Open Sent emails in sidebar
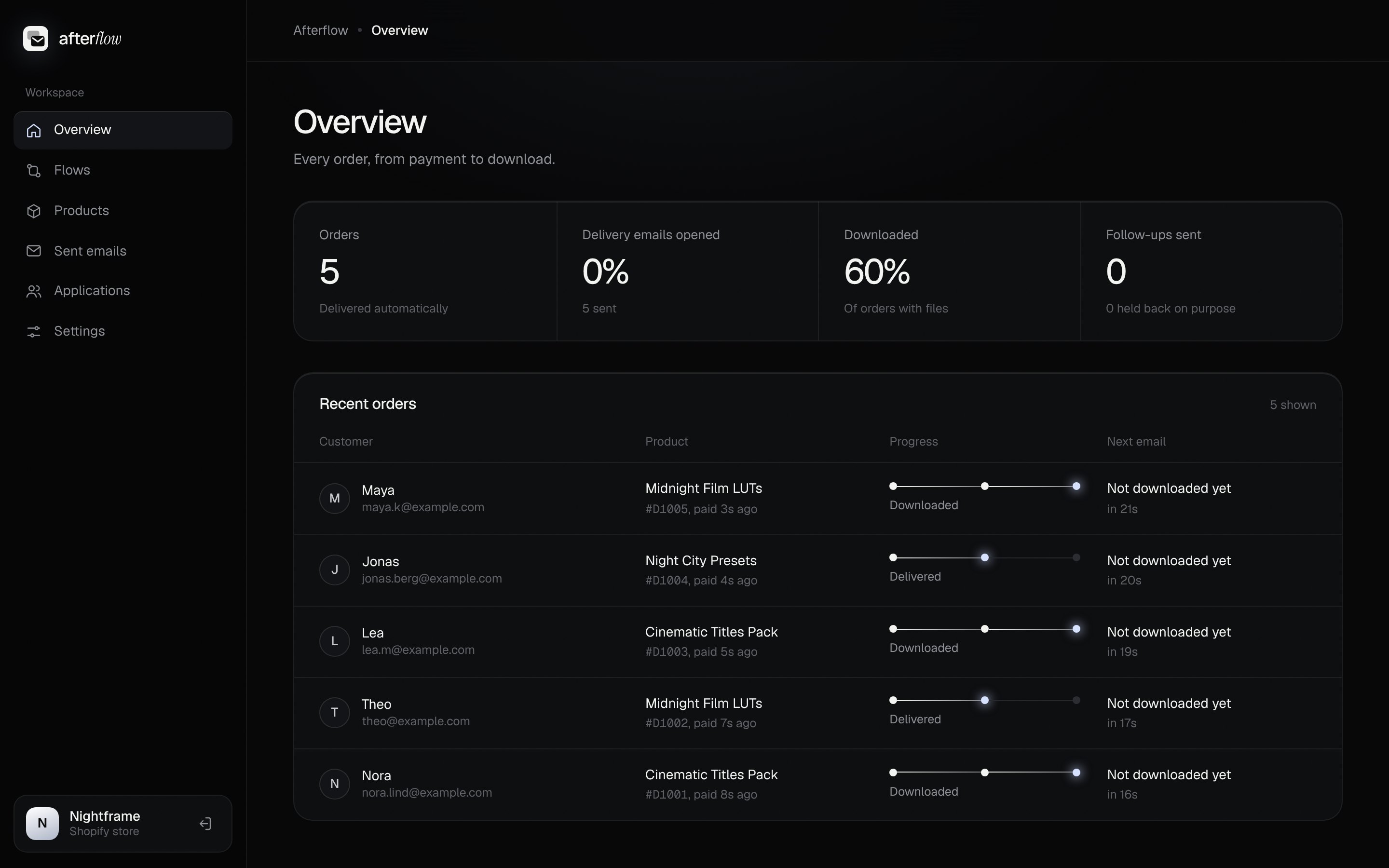The image size is (1389, 868). (x=123, y=251)
